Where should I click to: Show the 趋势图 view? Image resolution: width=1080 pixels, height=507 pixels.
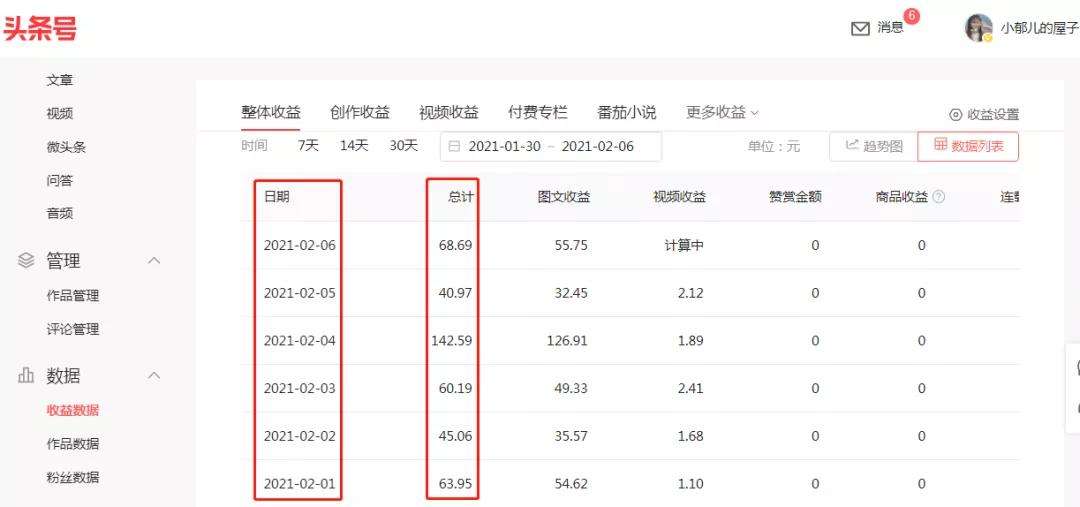(x=873, y=147)
